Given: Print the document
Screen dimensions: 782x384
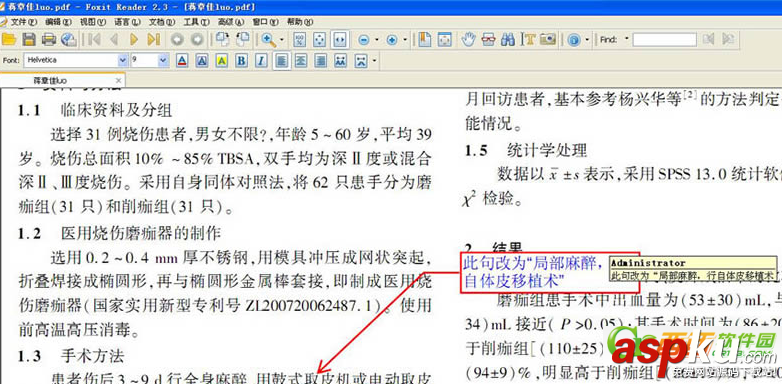Looking at the screenshot, I should click(x=49, y=40).
